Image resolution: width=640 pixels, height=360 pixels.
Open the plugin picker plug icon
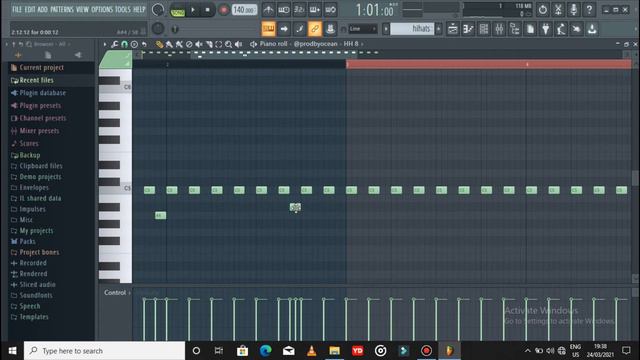click(x=546, y=29)
